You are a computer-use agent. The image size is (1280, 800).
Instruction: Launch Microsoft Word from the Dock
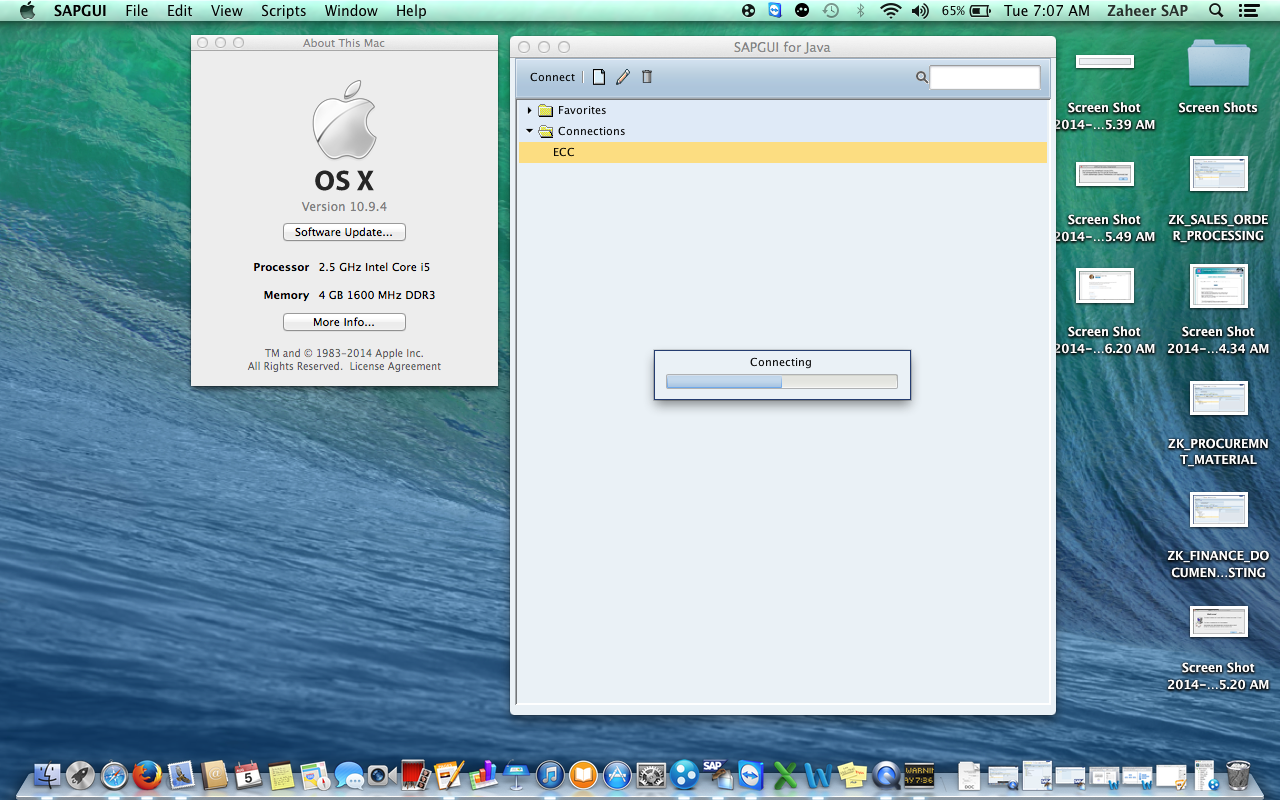[818, 774]
